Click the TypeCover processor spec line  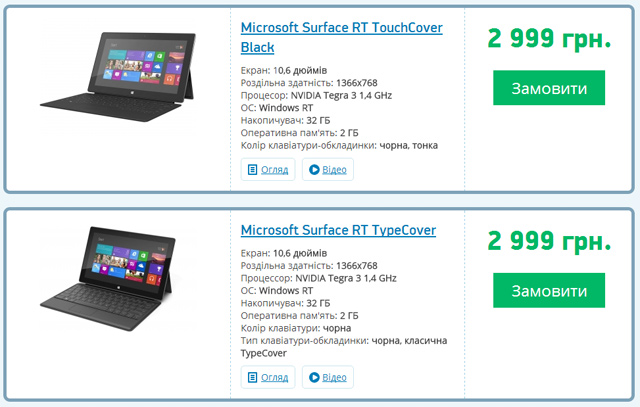point(318,277)
